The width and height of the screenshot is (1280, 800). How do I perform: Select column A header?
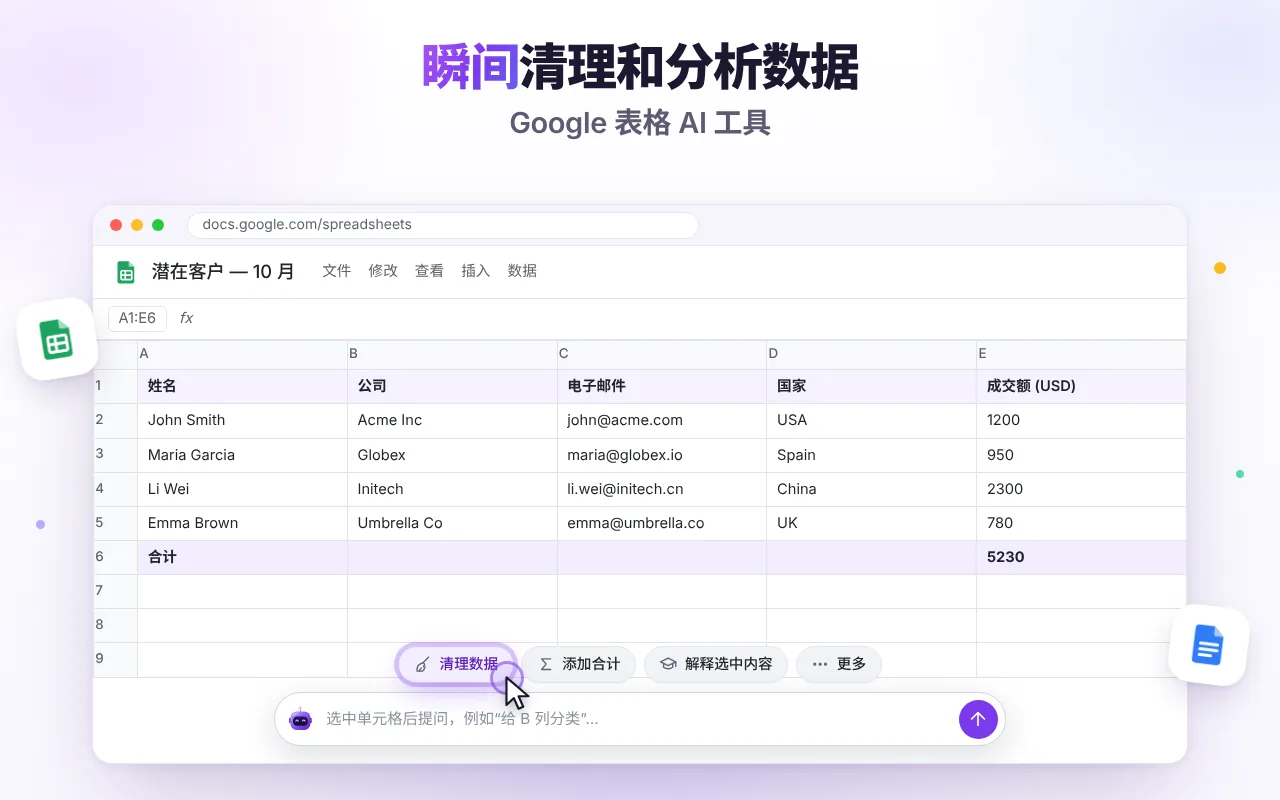[x=242, y=354]
